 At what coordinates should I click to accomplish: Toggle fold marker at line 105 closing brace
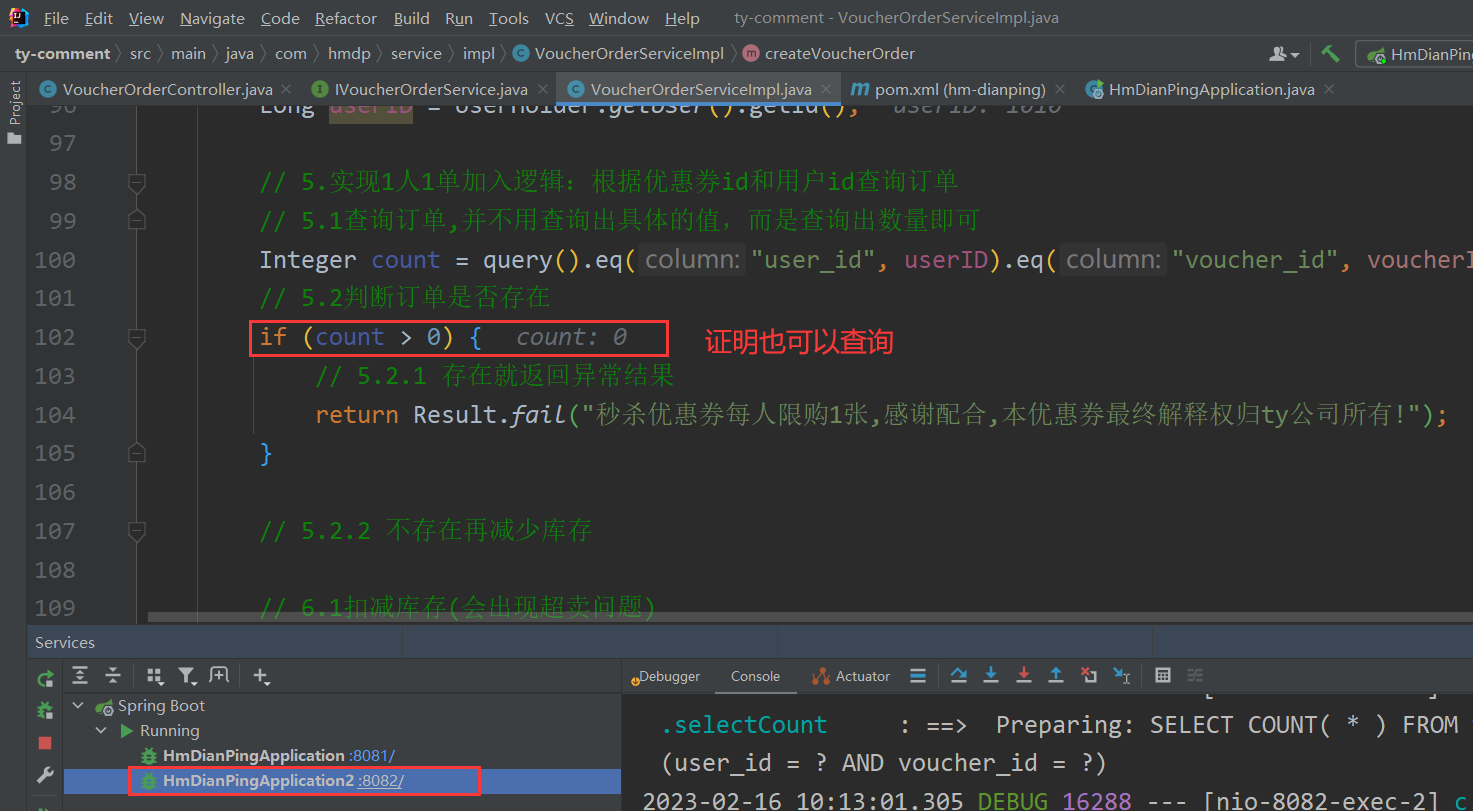[137, 453]
